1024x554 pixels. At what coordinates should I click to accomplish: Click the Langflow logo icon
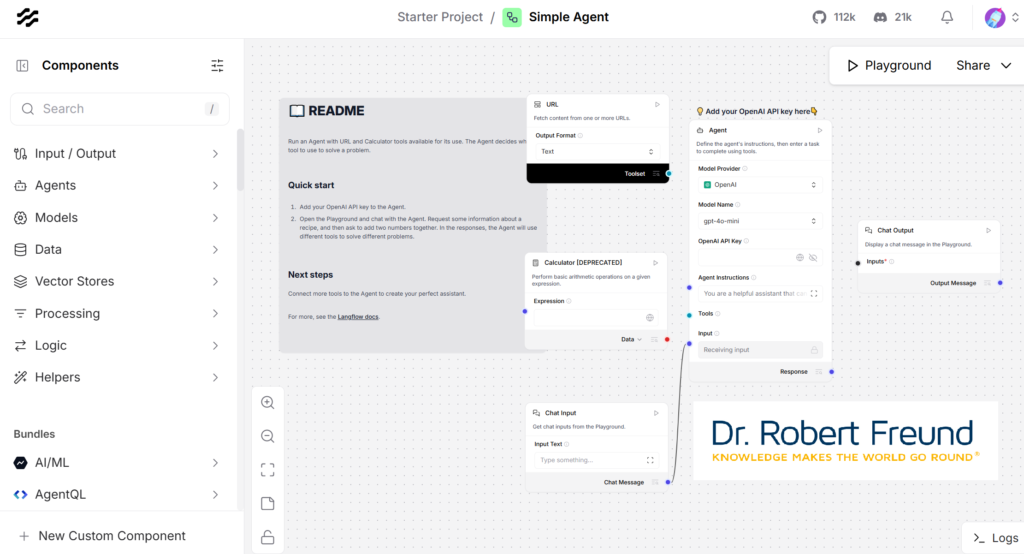point(27,18)
